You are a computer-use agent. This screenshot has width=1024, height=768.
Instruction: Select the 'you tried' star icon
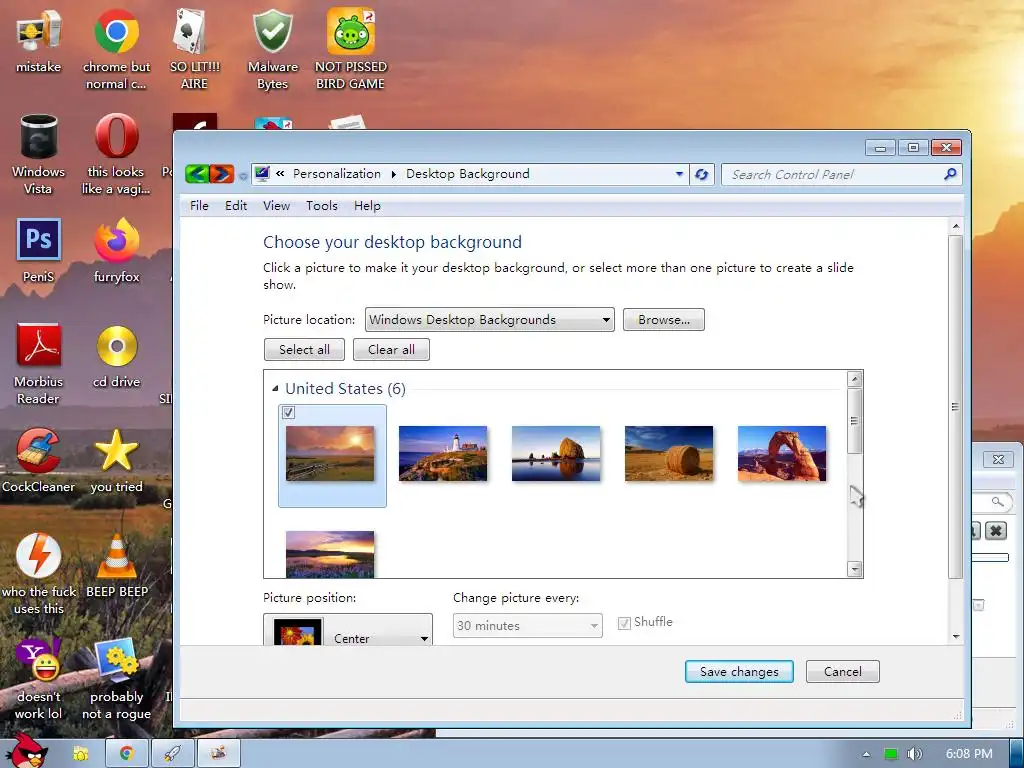[x=116, y=461]
